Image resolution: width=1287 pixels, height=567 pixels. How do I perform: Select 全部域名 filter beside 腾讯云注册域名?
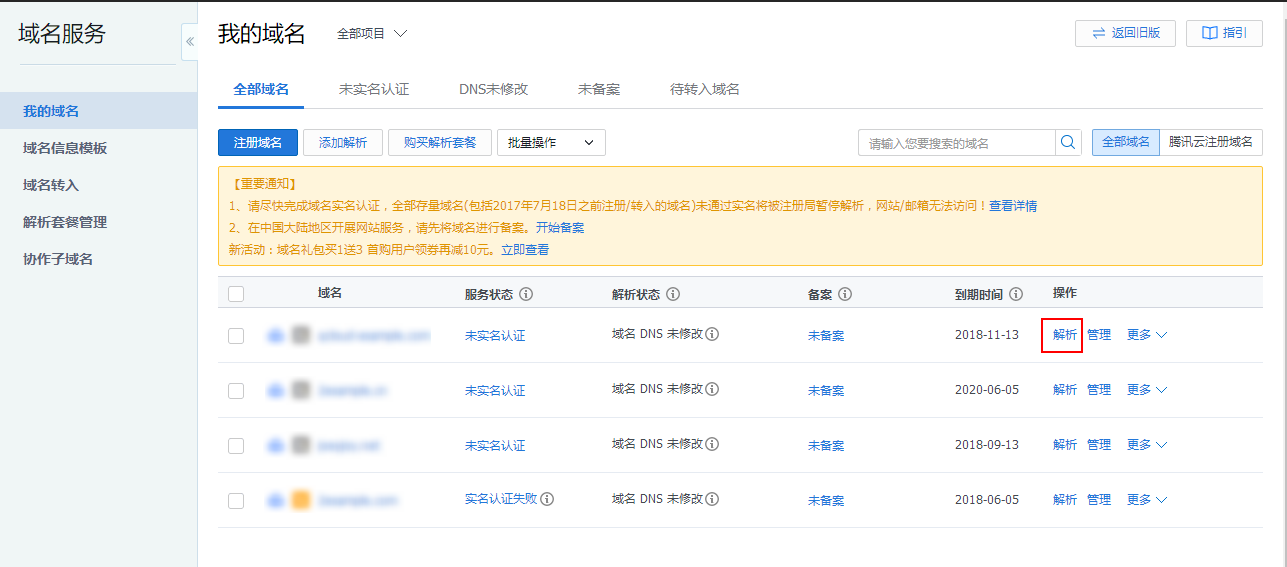[x=1126, y=142]
